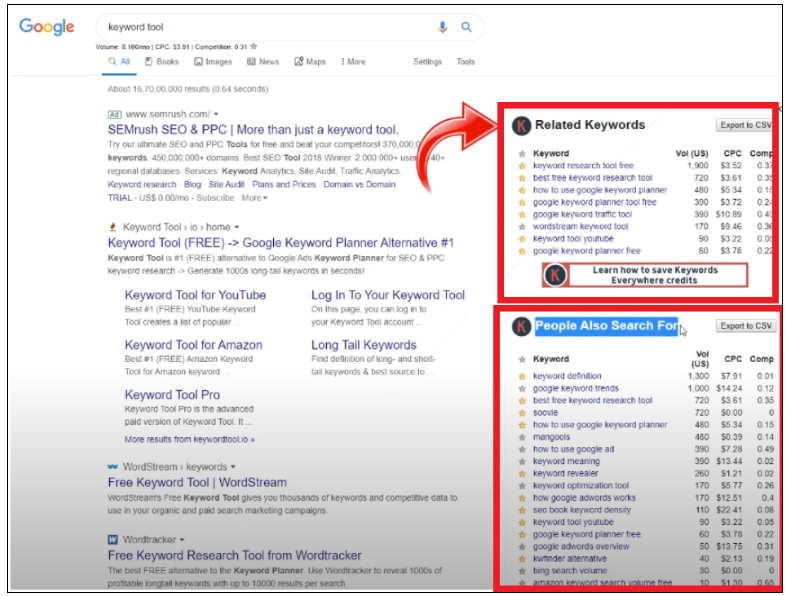
Task: Toggle star for 'google keyword trends'
Action: click(522, 388)
